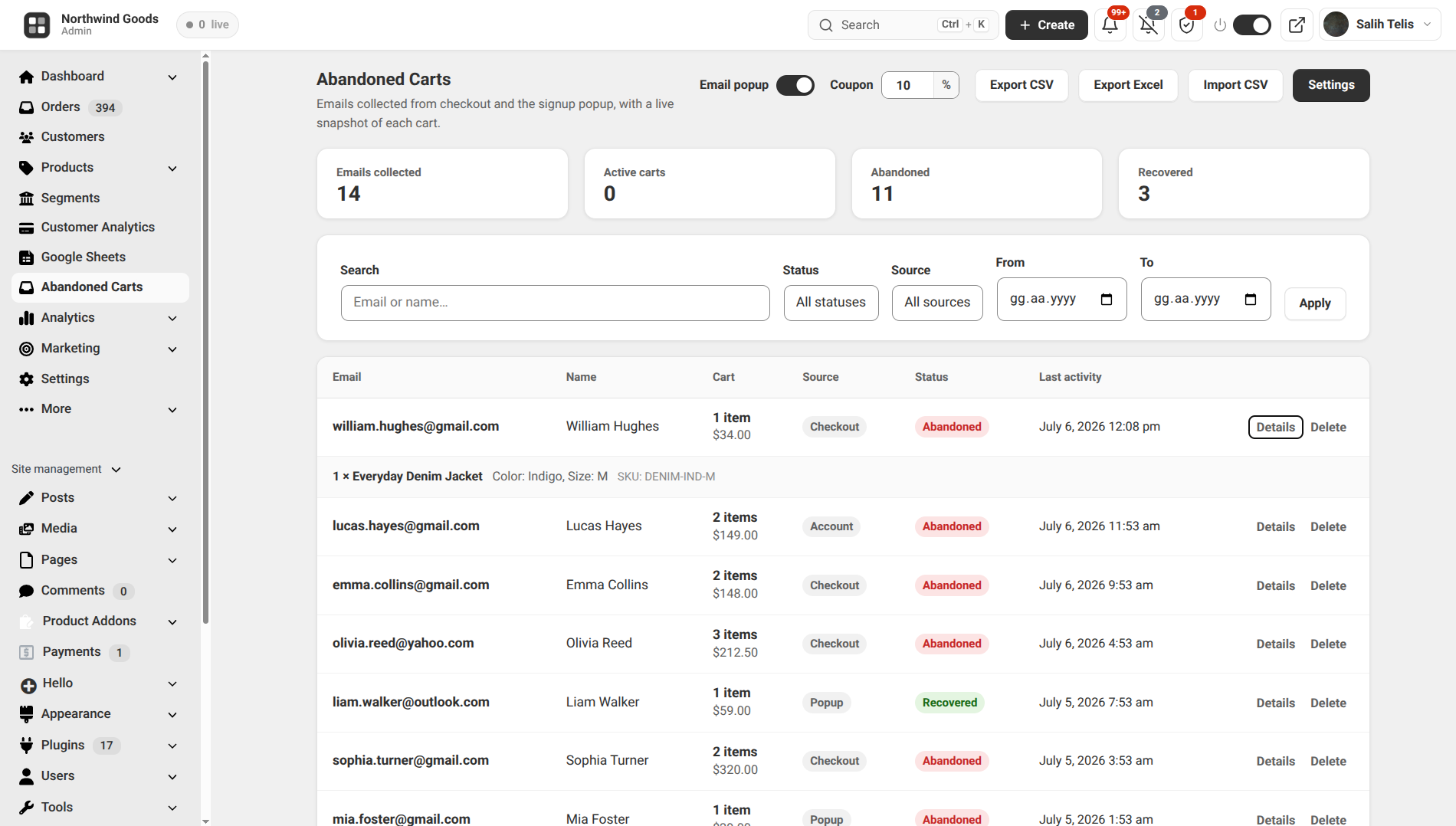Toggle the power switch in top bar
This screenshot has width=1456, height=826.
coord(1252,25)
